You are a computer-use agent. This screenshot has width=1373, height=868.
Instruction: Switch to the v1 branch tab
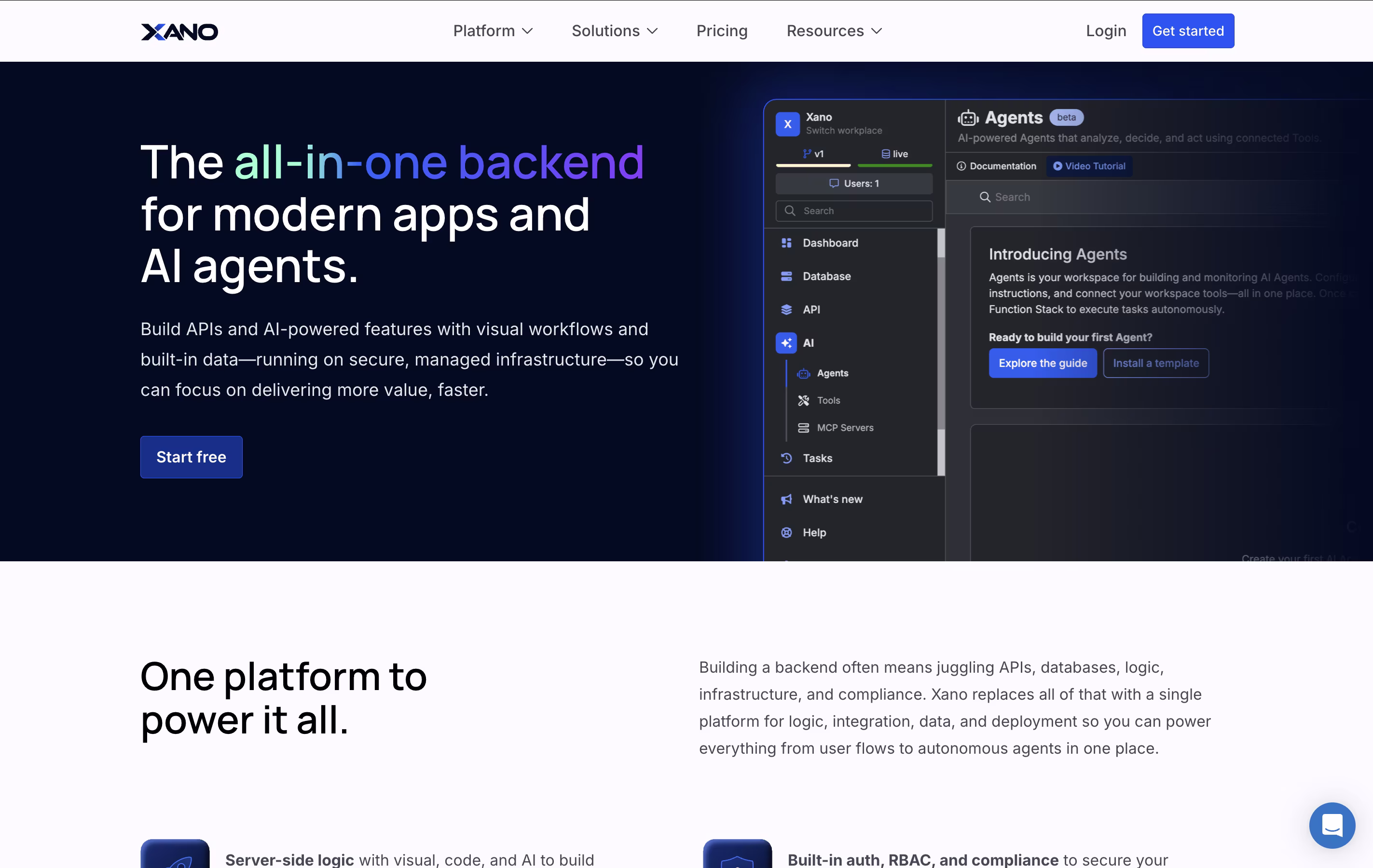813,154
